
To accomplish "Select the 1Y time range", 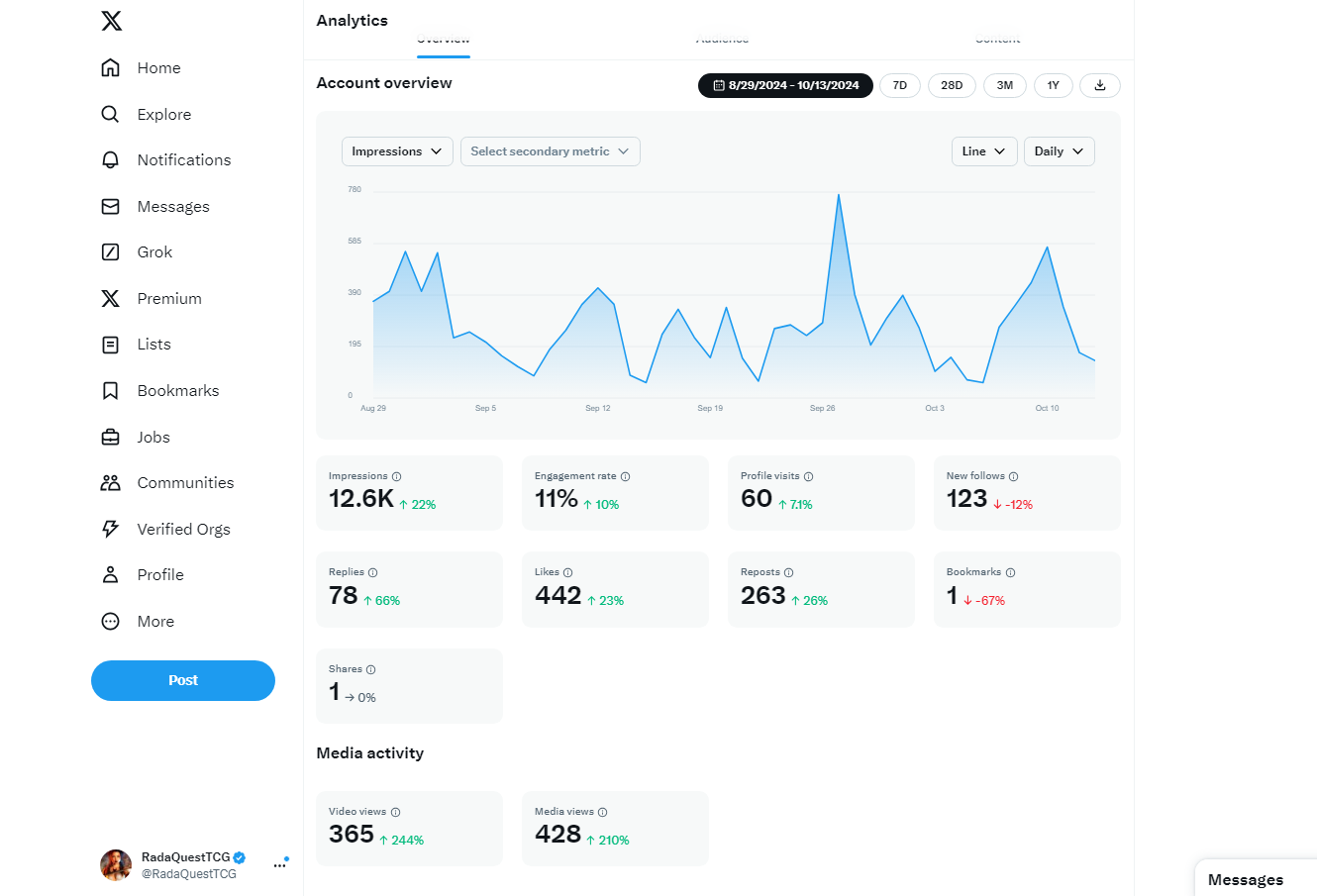I will 1054,85.
